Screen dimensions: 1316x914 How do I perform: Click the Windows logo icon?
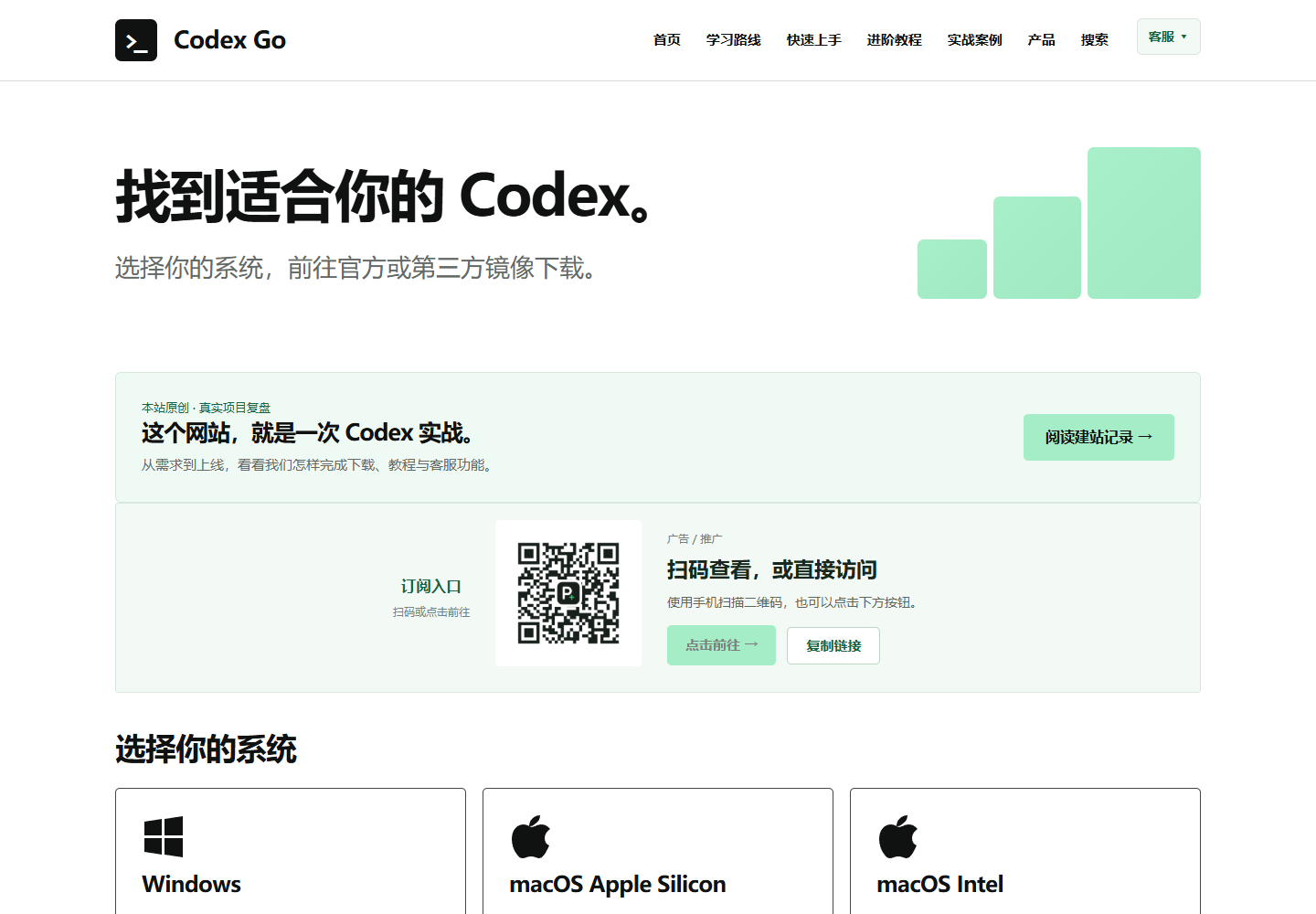[164, 836]
